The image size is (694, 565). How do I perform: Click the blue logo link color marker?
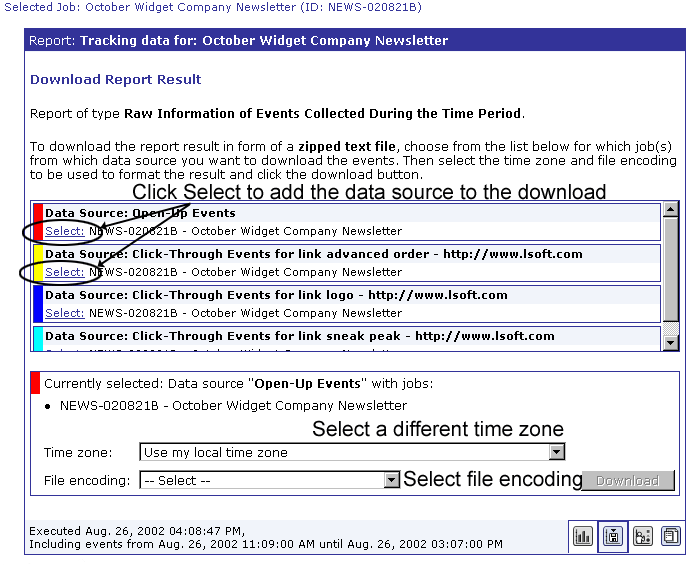(39, 304)
